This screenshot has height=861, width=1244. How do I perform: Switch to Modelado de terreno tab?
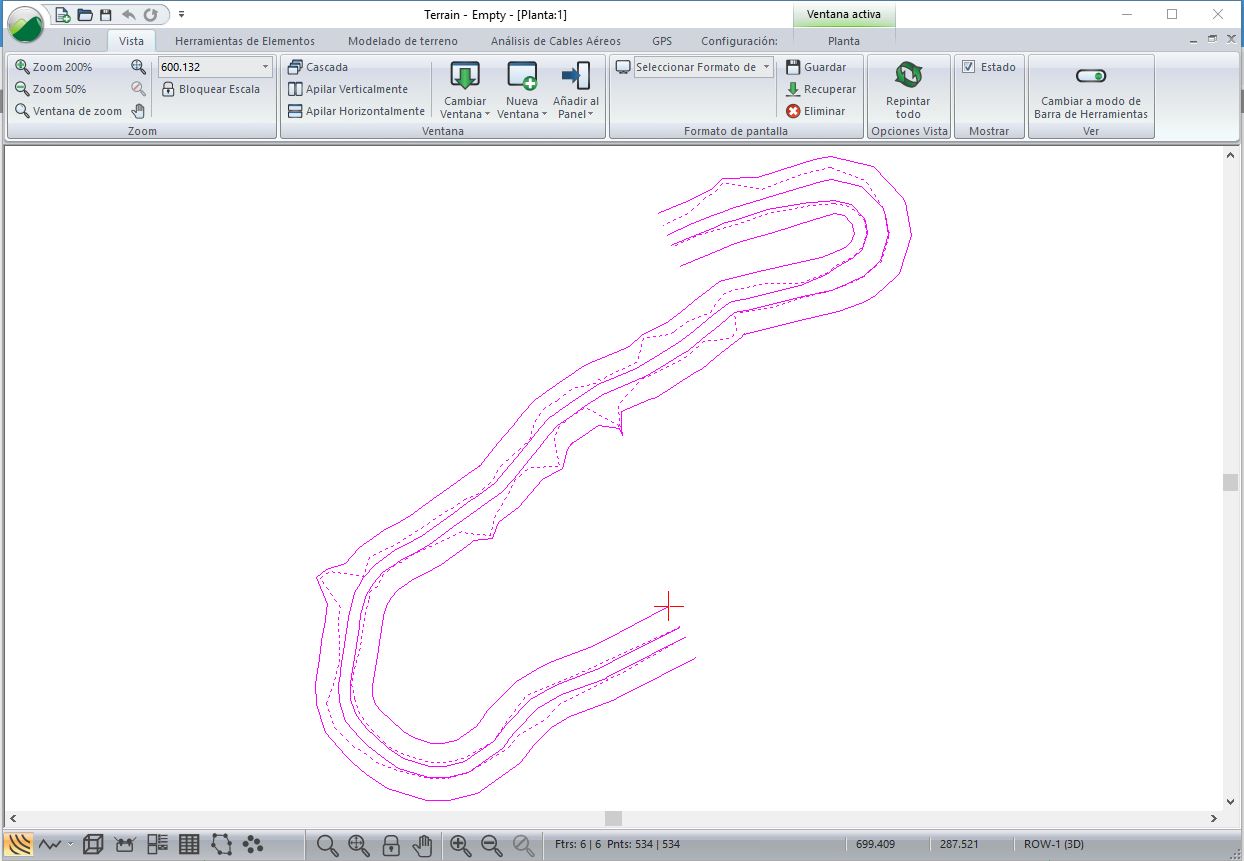click(402, 41)
